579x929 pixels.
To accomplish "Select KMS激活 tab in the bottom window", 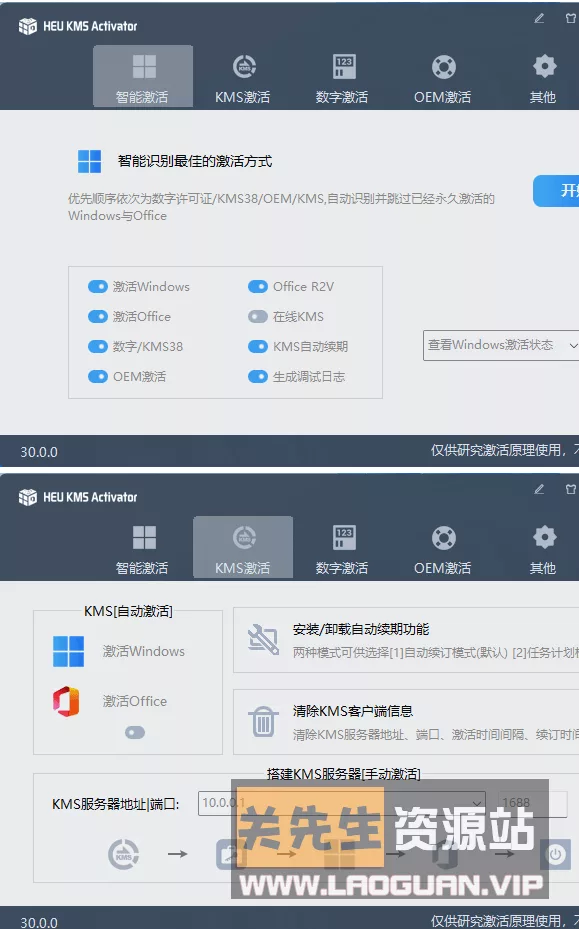I will (x=243, y=547).
